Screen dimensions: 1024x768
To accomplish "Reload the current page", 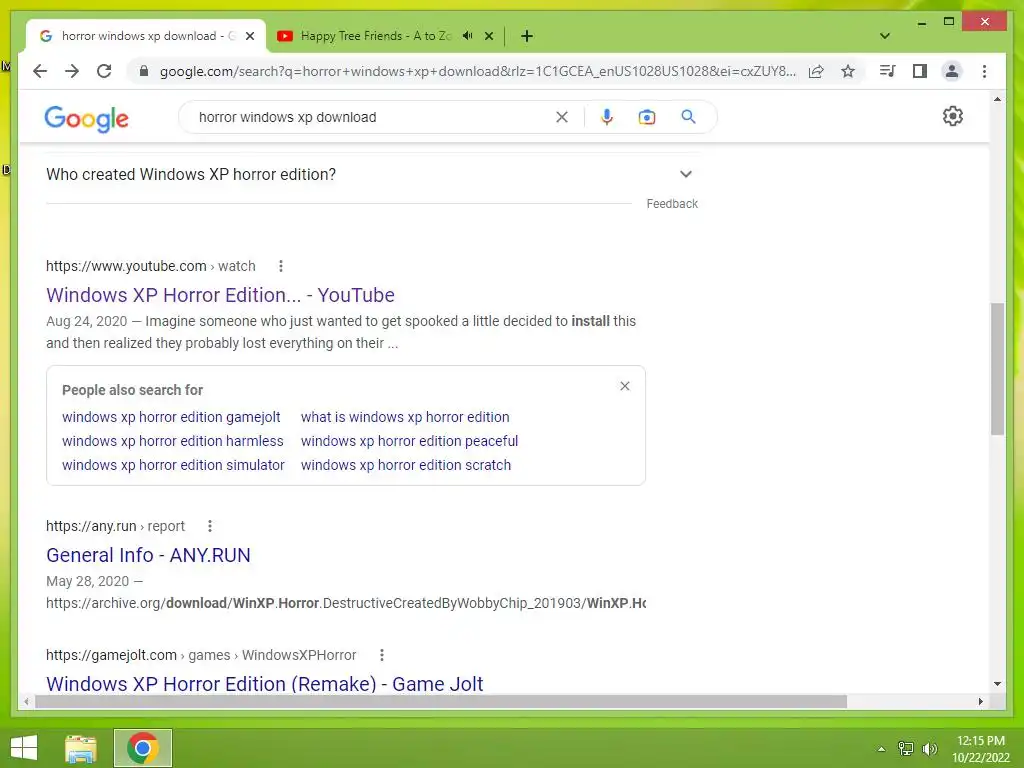I will (104, 71).
